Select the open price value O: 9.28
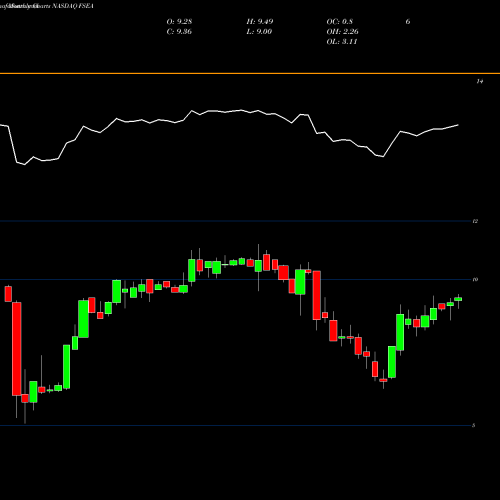 tap(179, 22)
